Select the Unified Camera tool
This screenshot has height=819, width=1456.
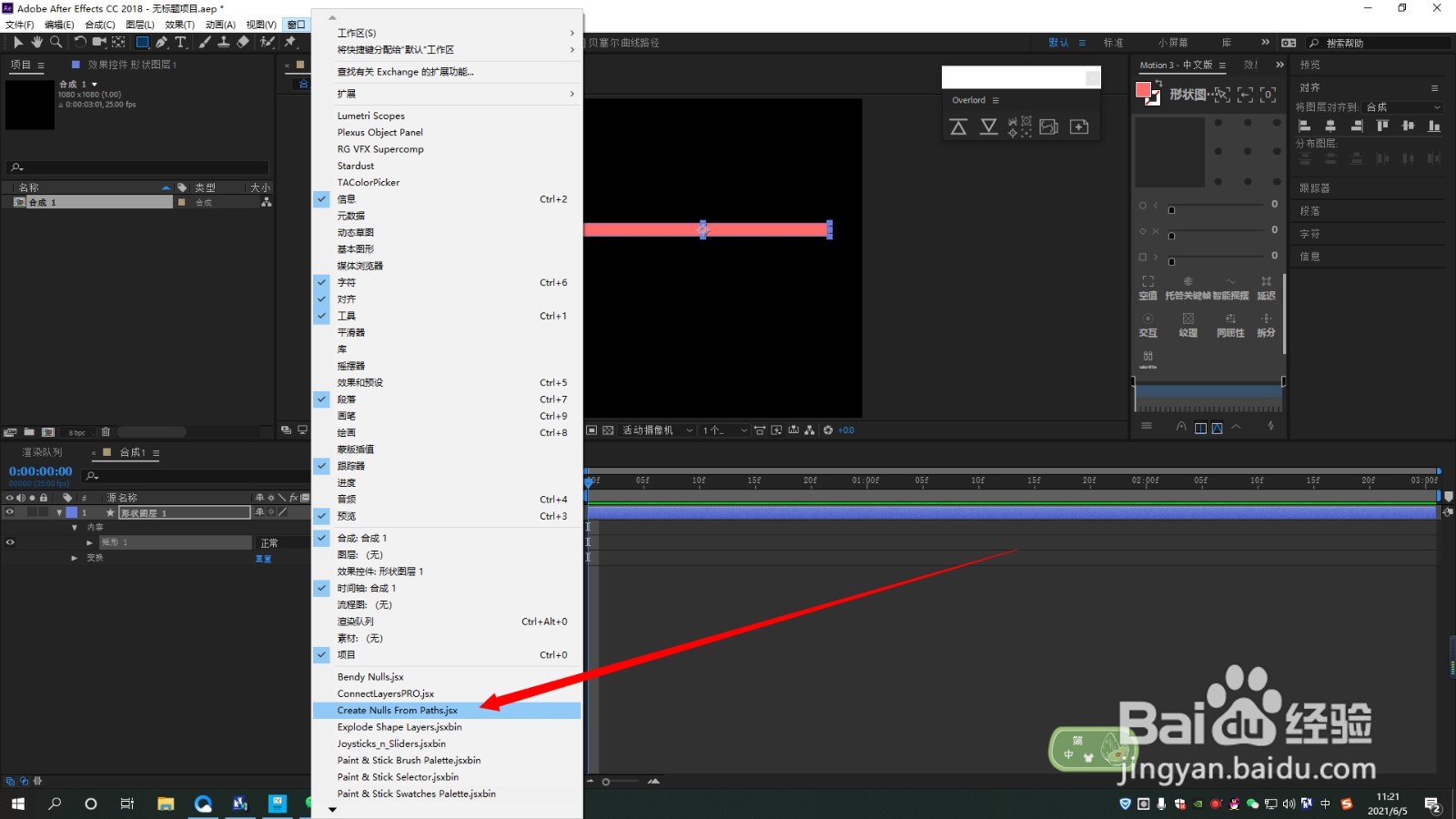(x=99, y=42)
